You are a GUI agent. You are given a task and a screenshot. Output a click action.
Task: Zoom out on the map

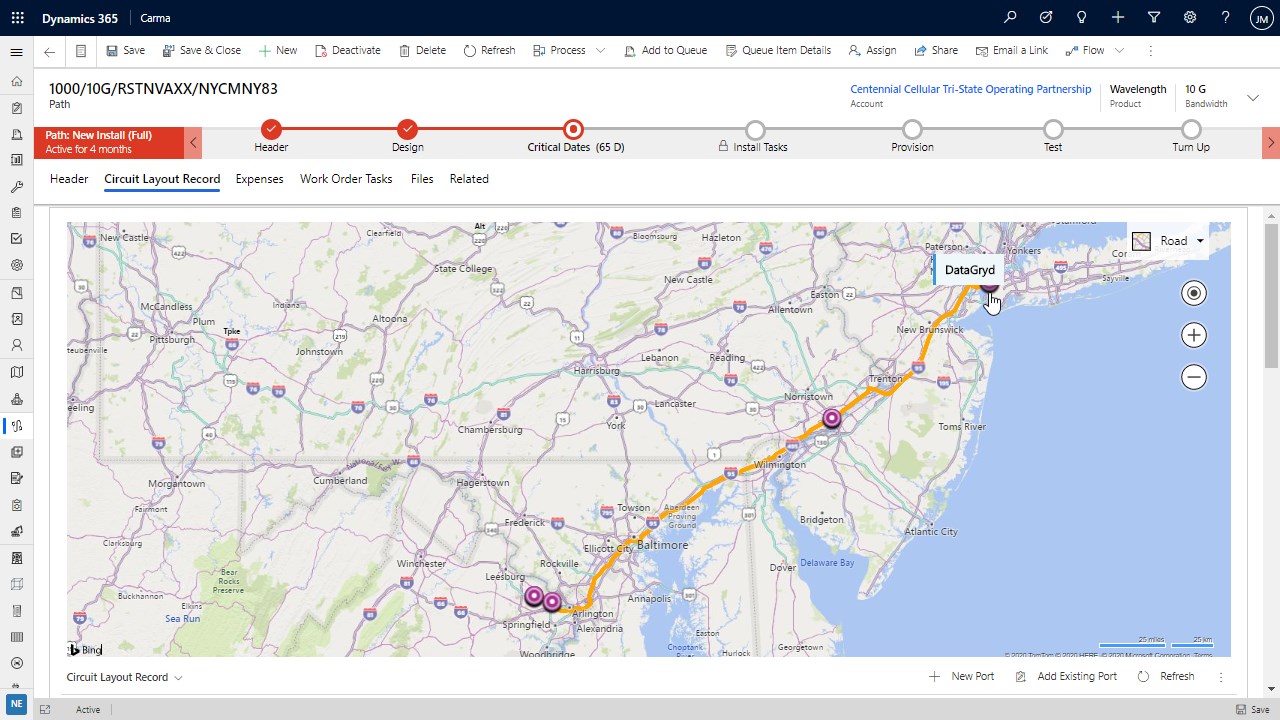[1193, 377]
